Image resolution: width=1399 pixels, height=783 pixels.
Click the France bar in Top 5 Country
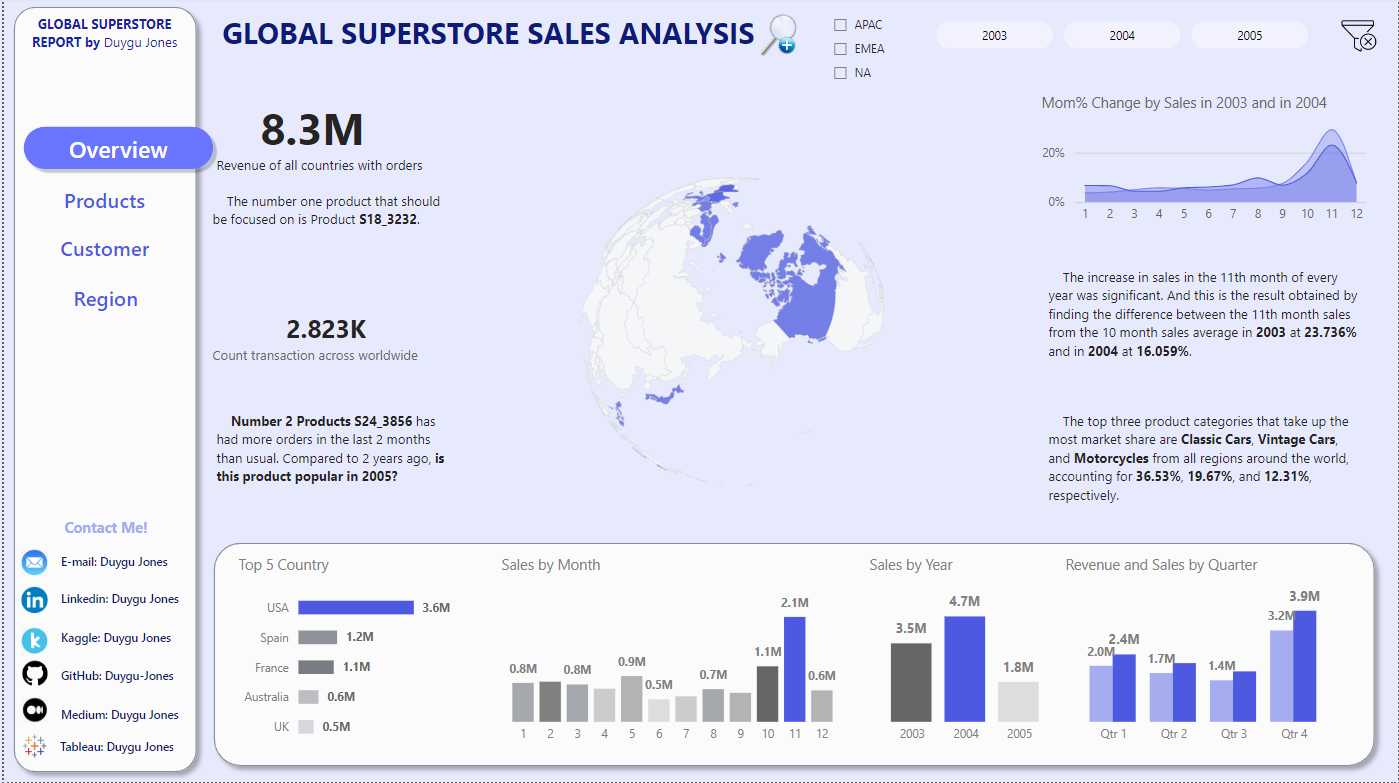[315, 667]
